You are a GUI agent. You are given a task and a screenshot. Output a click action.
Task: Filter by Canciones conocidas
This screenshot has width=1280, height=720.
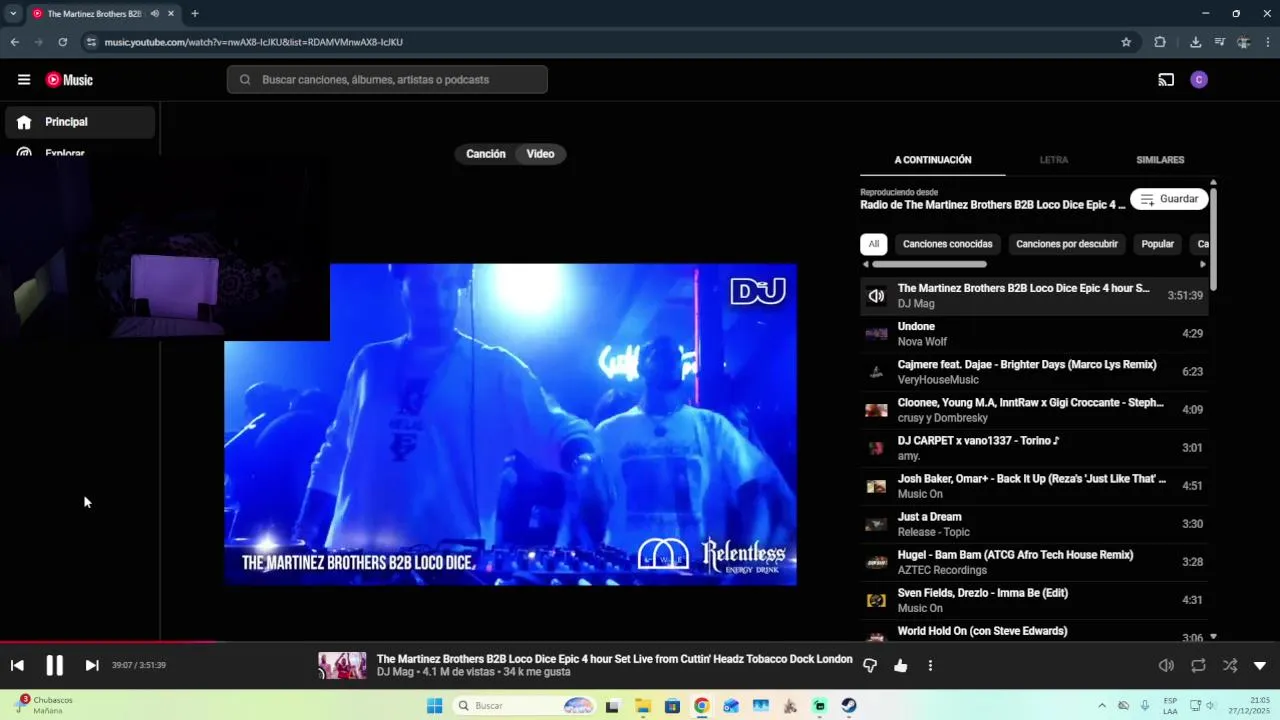tap(947, 244)
